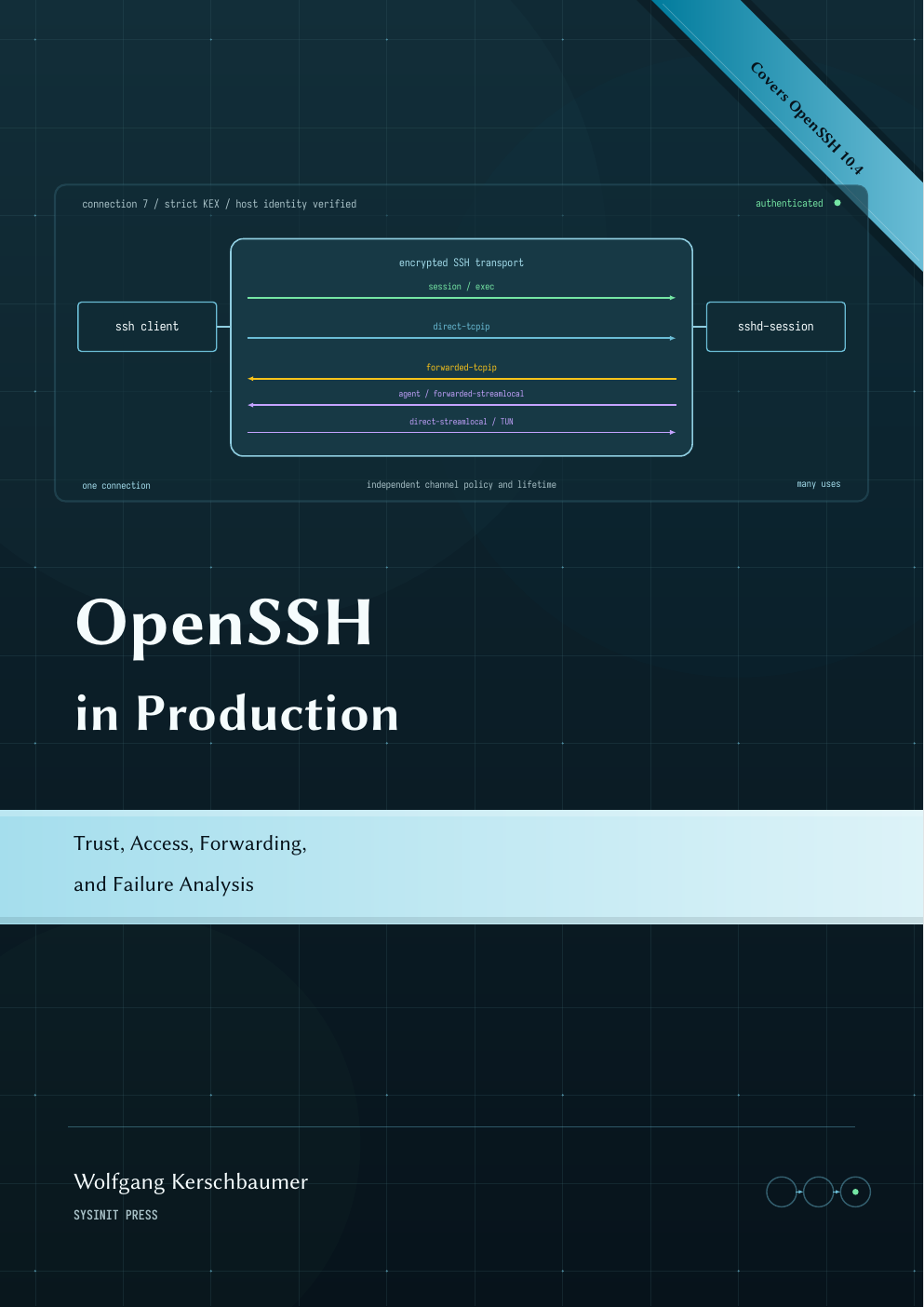Click the 'many uses' caption
The height and width of the screenshot is (1307, 924).
pyautogui.click(x=819, y=484)
